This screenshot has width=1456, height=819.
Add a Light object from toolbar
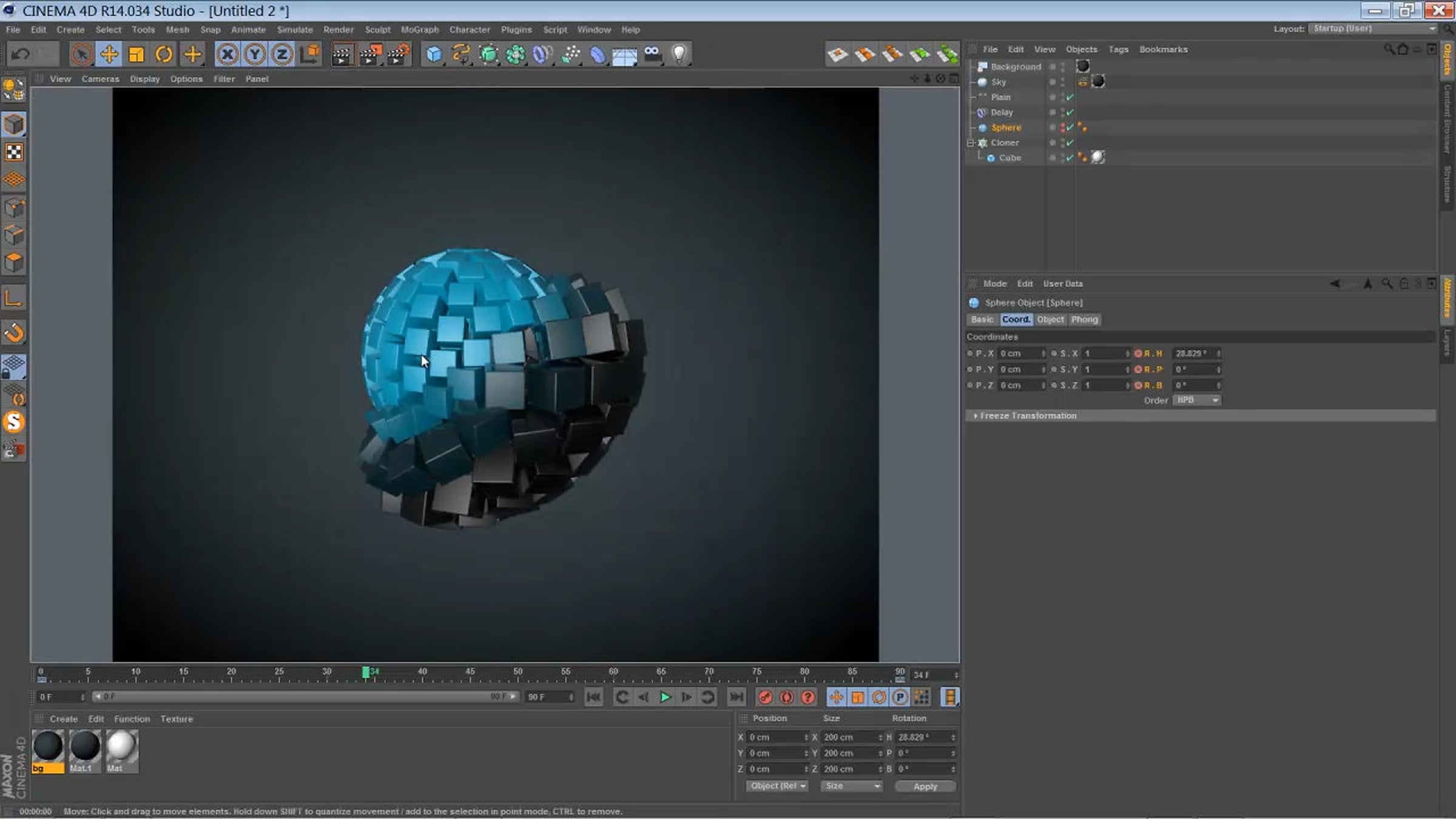pyautogui.click(x=679, y=55)
